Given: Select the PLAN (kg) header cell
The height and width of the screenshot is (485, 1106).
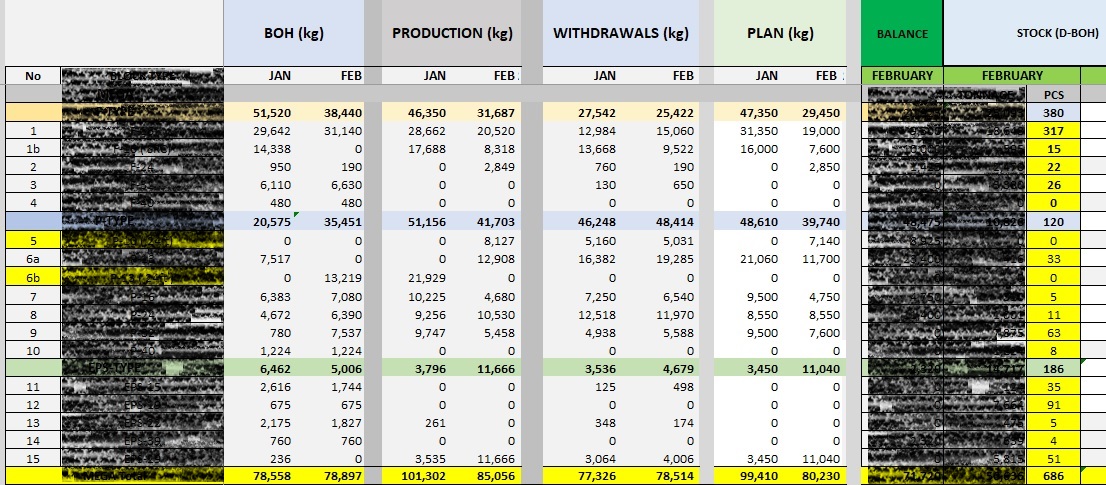Looking at the screenshot, I should coord(779,33).
